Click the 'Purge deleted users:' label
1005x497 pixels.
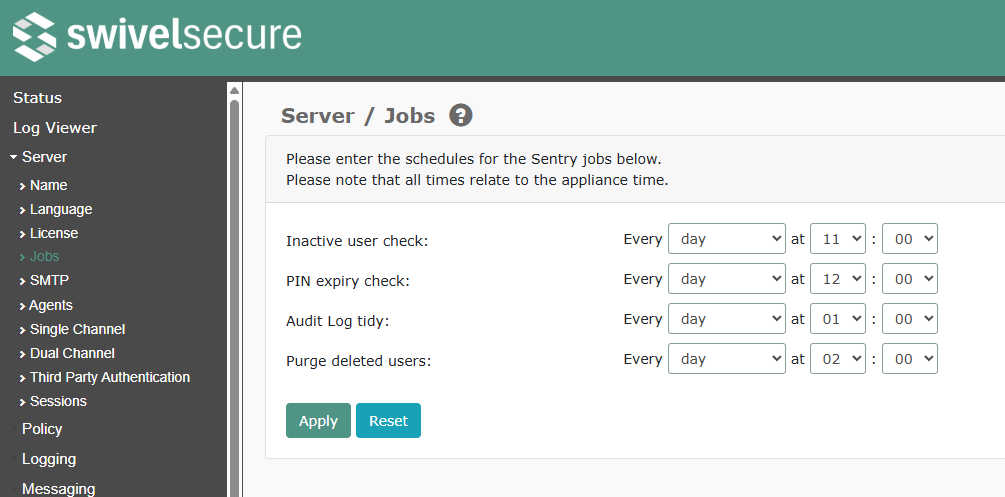click(x=359, y=361)
